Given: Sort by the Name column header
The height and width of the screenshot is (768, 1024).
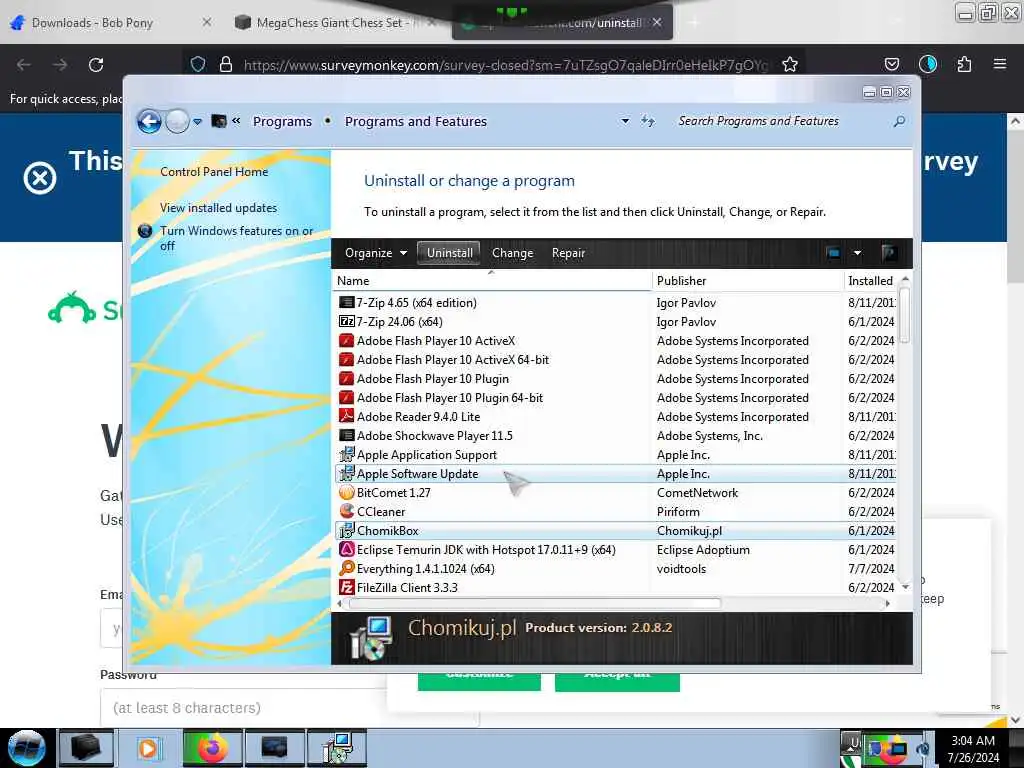Looking at the screenshot, I should [491, 281].
